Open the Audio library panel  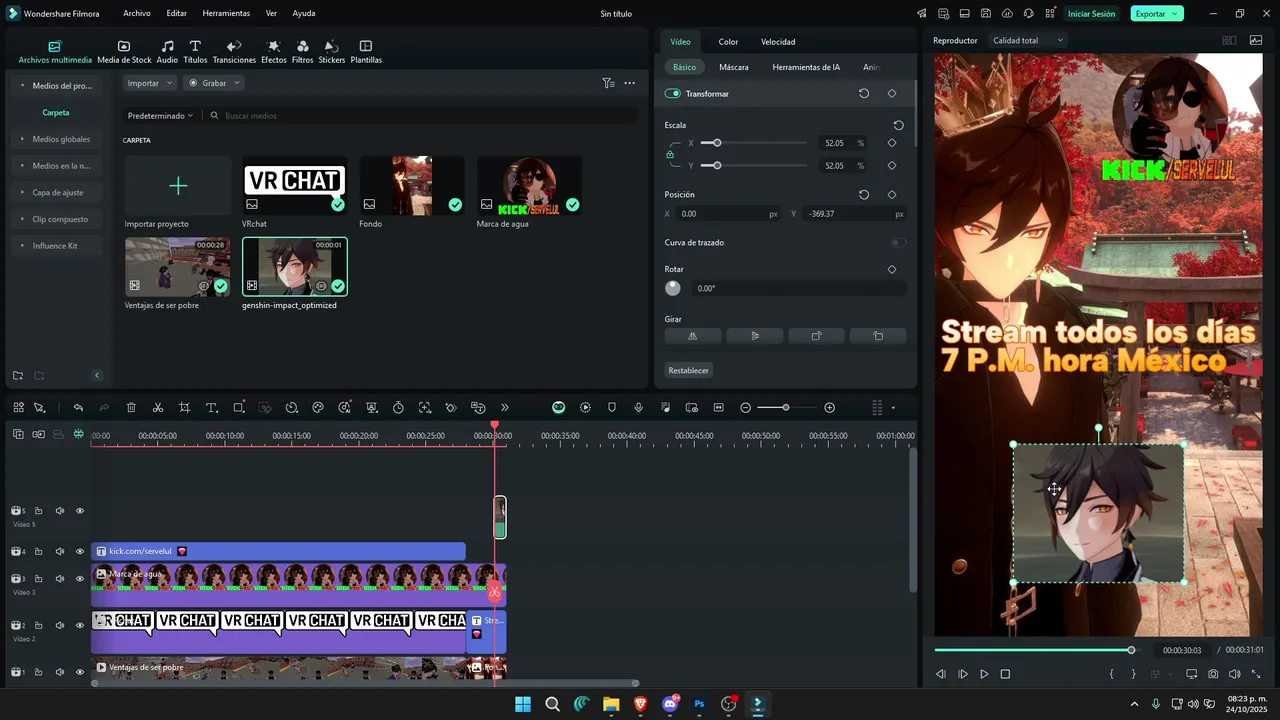(x=167, y=52)
